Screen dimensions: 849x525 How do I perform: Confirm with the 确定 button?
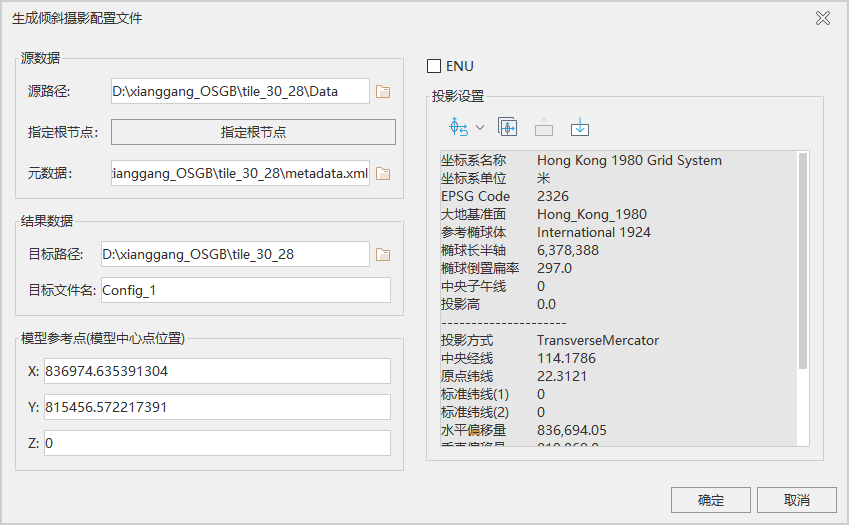point(710,500)
